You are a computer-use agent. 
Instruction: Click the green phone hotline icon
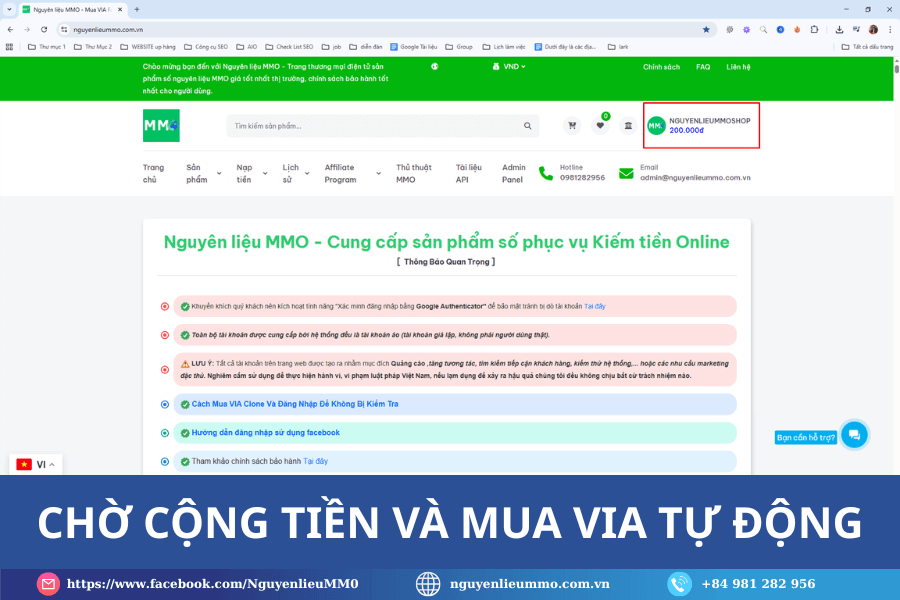click(545, 173)
